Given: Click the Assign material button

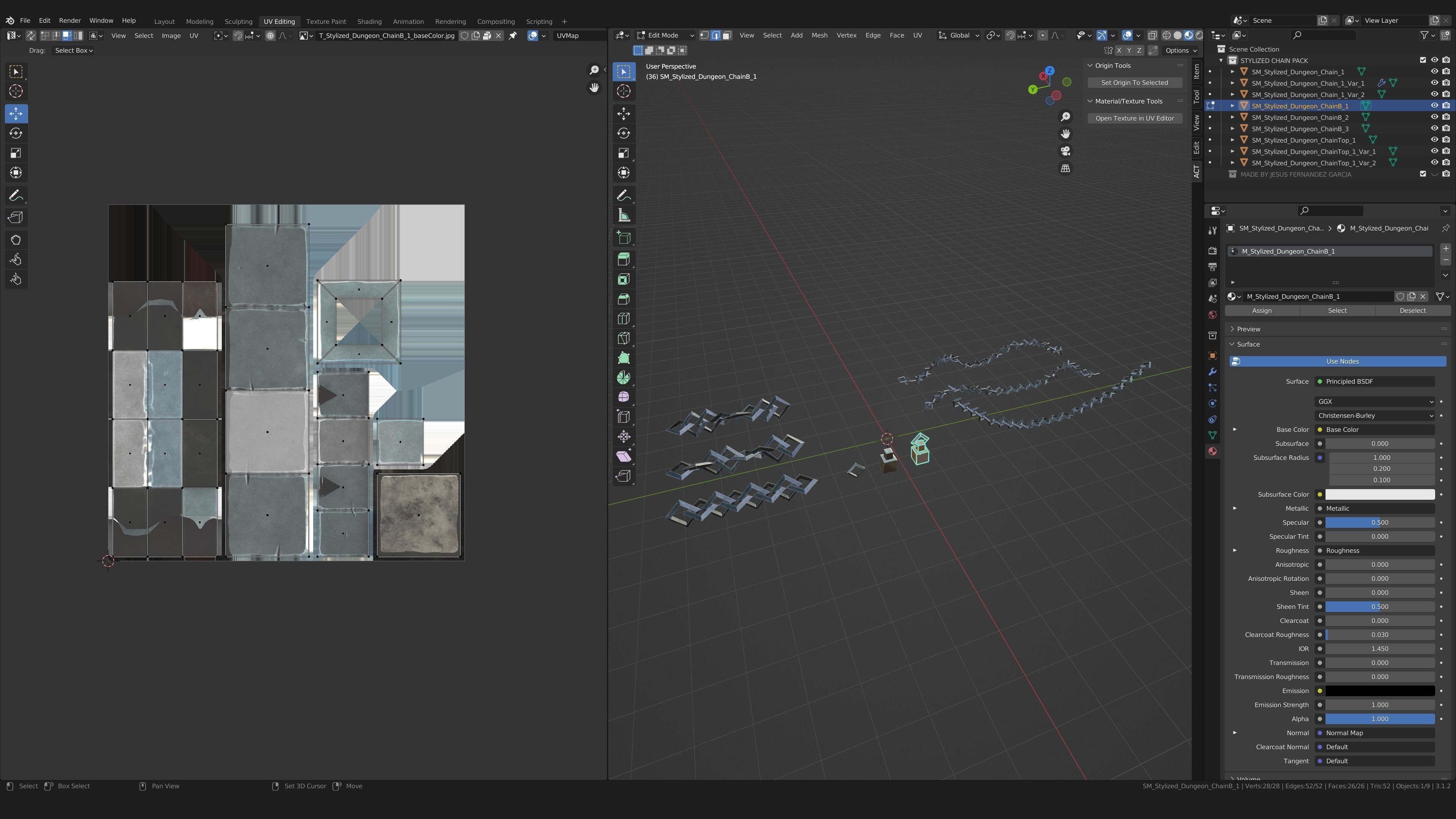Looking at the screenshot, I should [1261, 310].
